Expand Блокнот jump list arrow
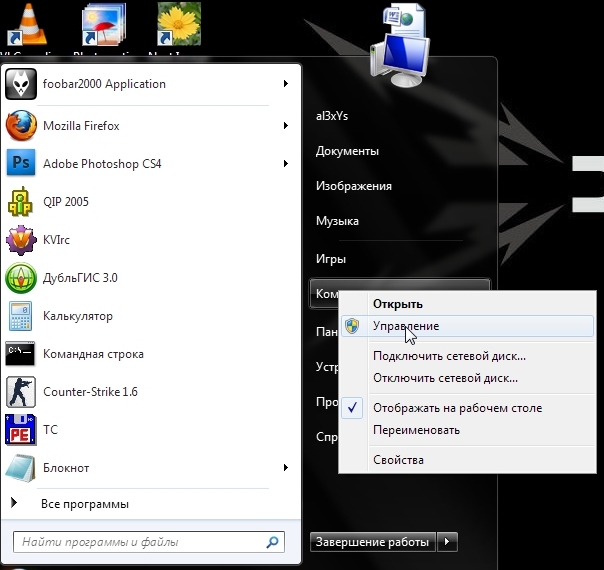The image size is (604, 570). tap(285, 468)
